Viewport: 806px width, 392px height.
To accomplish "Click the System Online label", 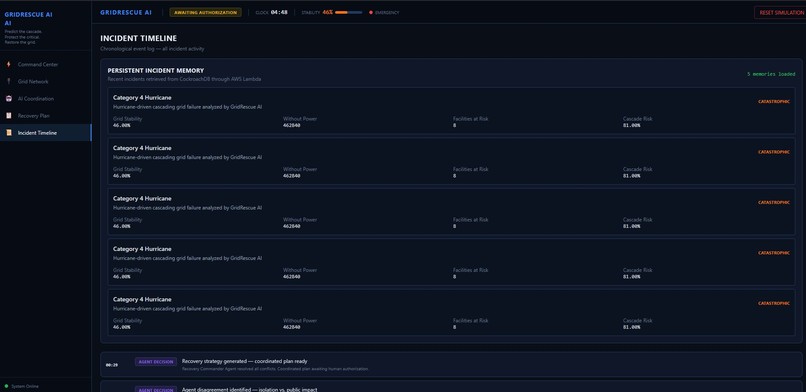I will pos(25,386).
